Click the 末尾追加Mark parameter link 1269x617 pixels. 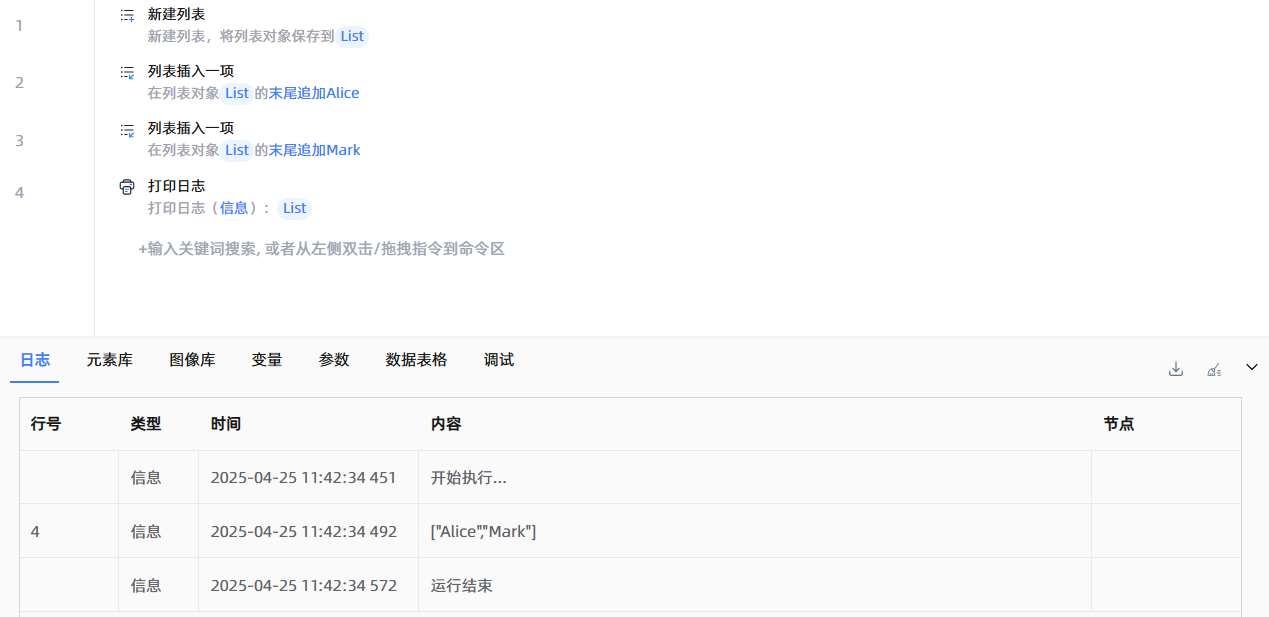[314, 150]
